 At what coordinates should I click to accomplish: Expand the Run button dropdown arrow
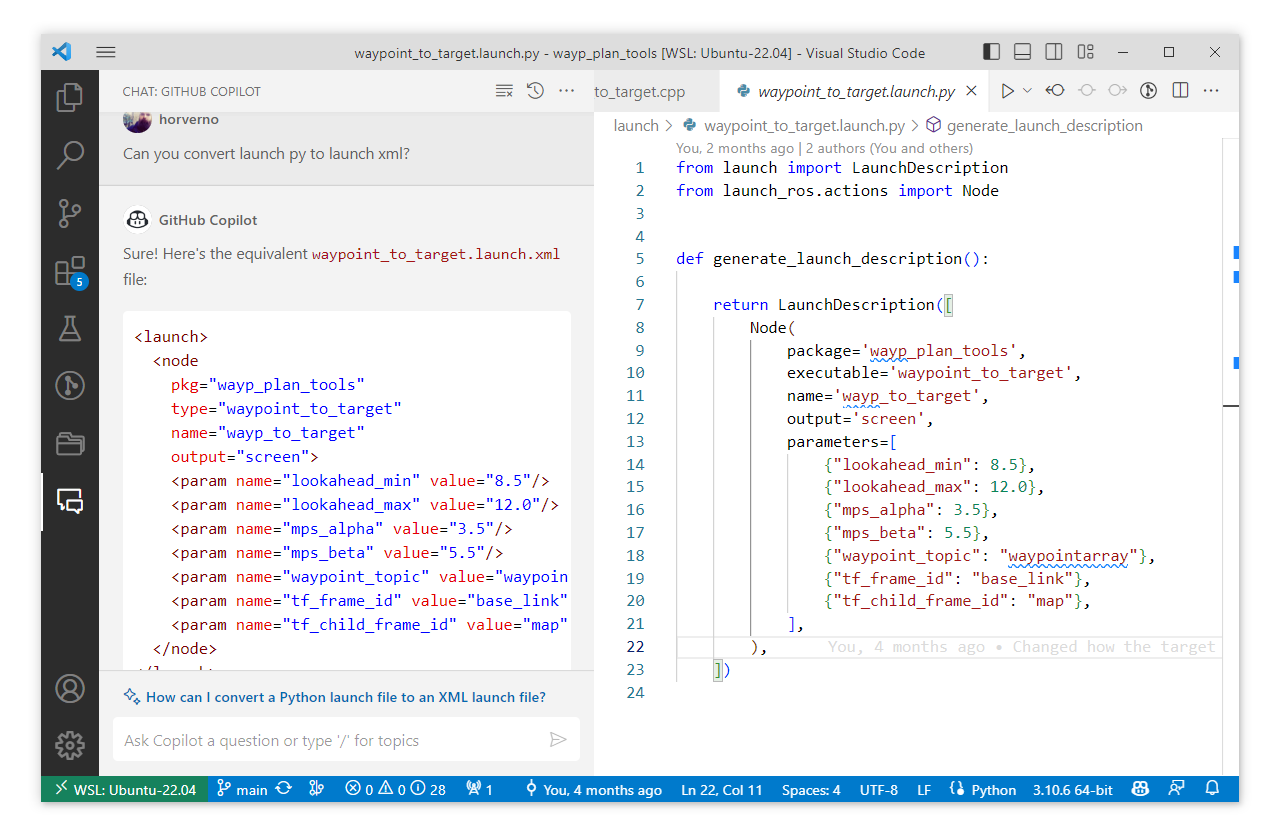pos(1027,91)
